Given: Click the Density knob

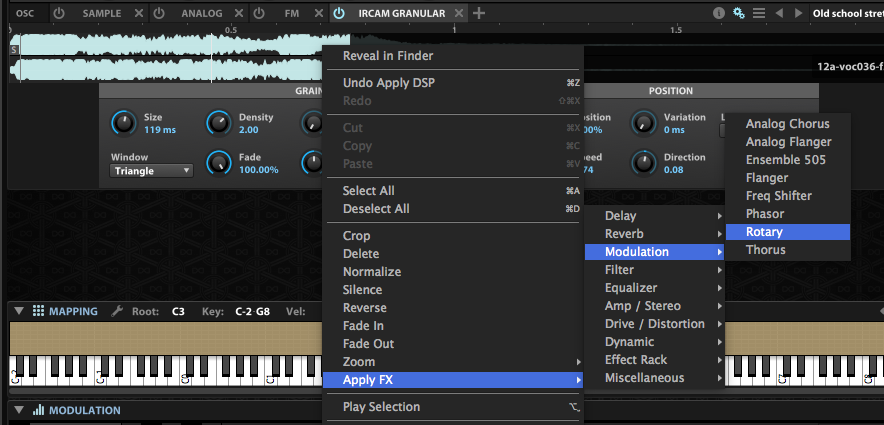Looking at the screenshot, I should tap(219, 122).
